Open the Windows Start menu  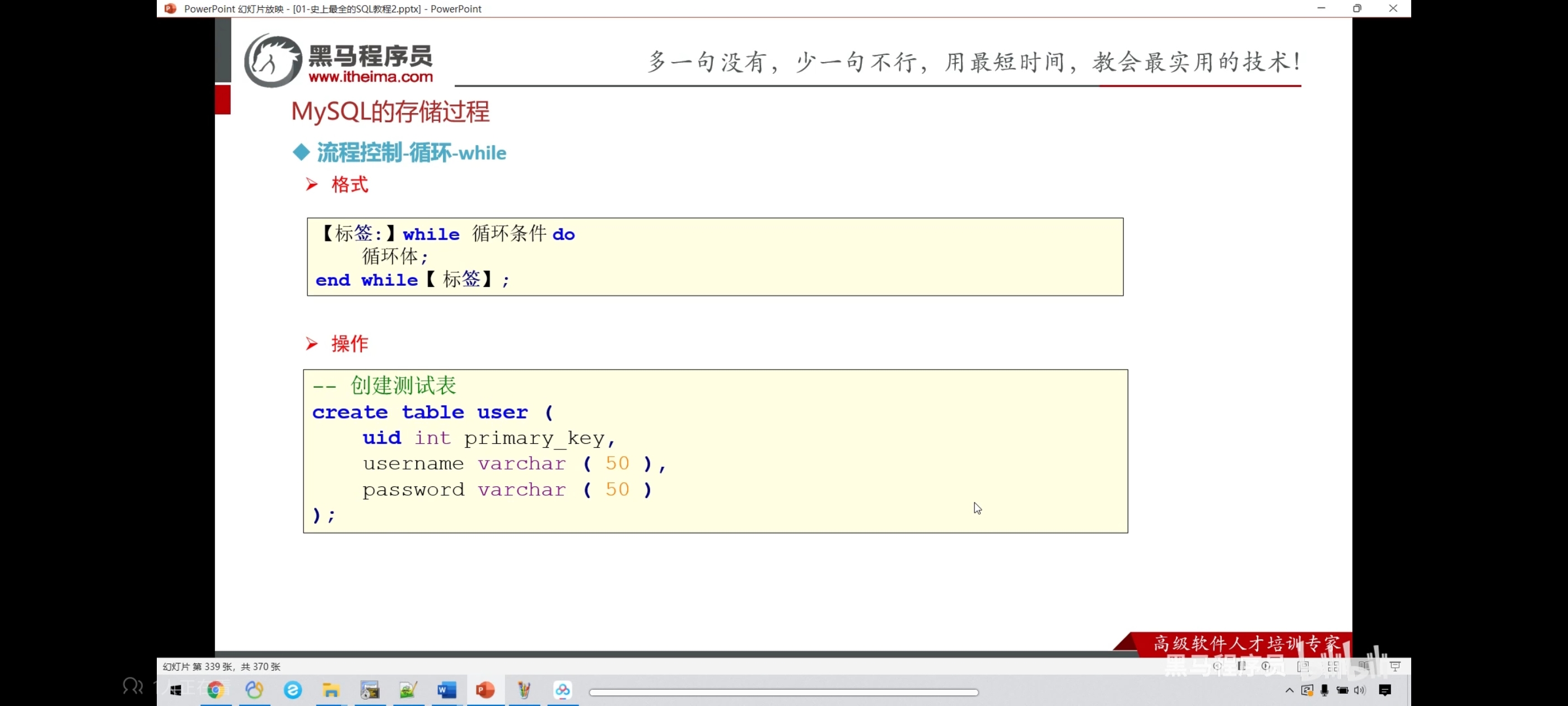point(176,690)
